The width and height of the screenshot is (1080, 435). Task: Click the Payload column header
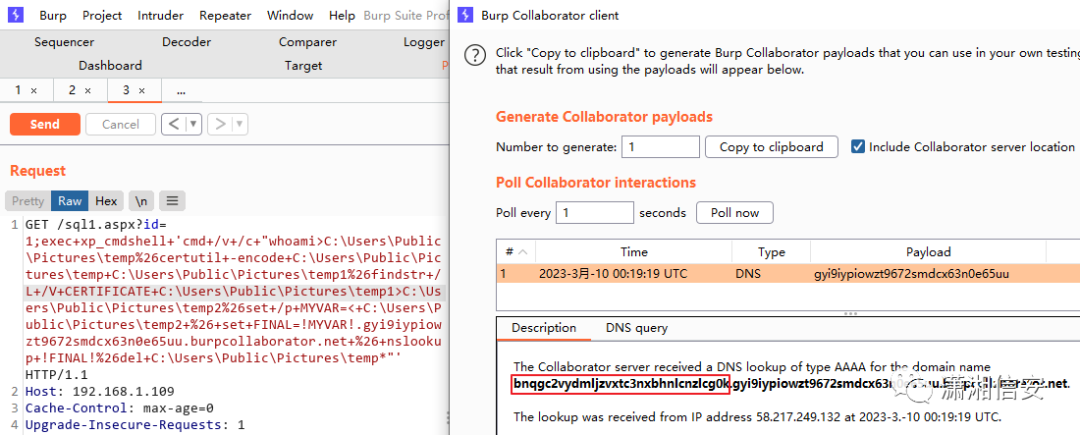pyautogui.click(x=928, y=252)
